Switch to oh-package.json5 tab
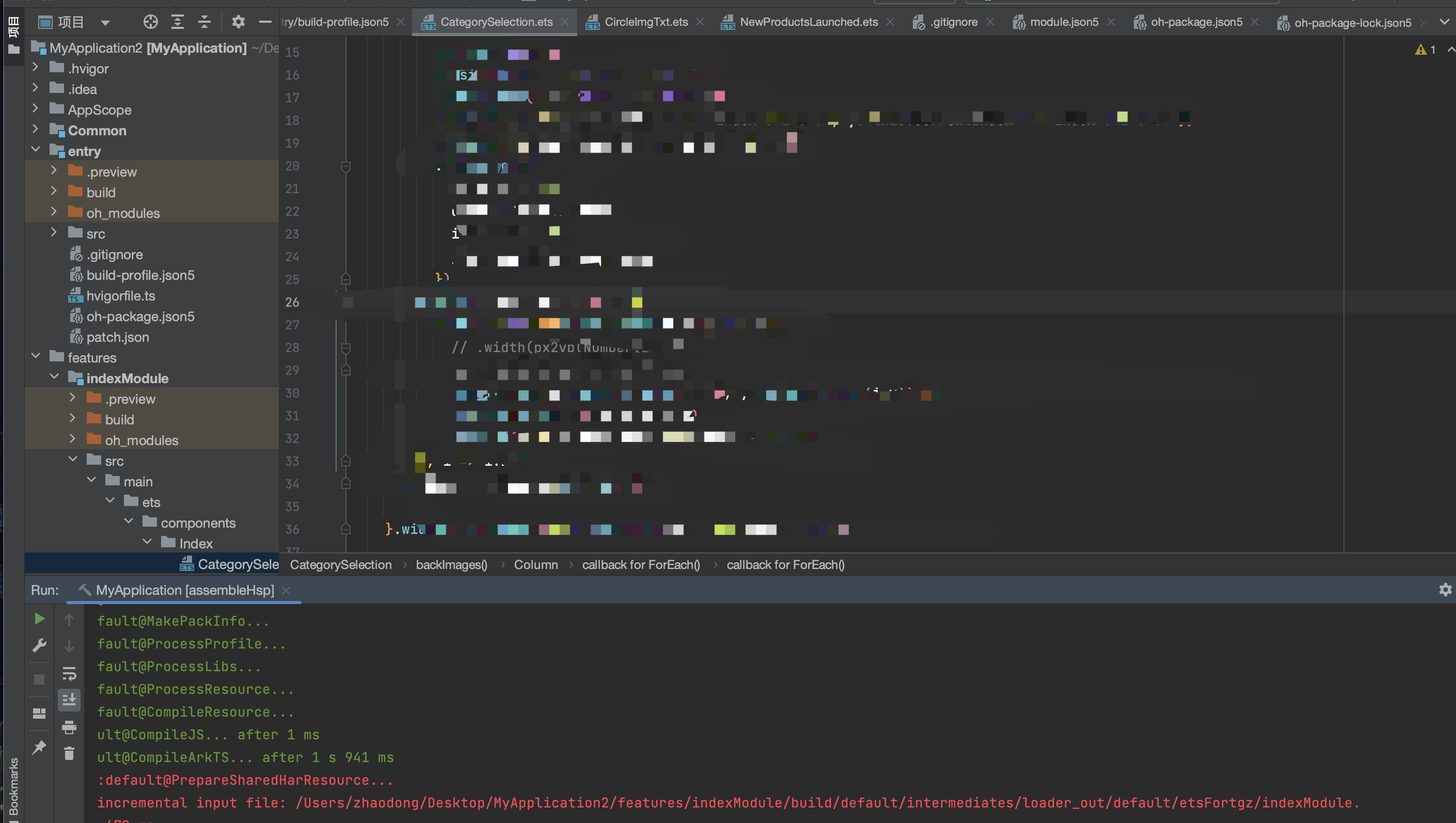 click(1196, 22)
